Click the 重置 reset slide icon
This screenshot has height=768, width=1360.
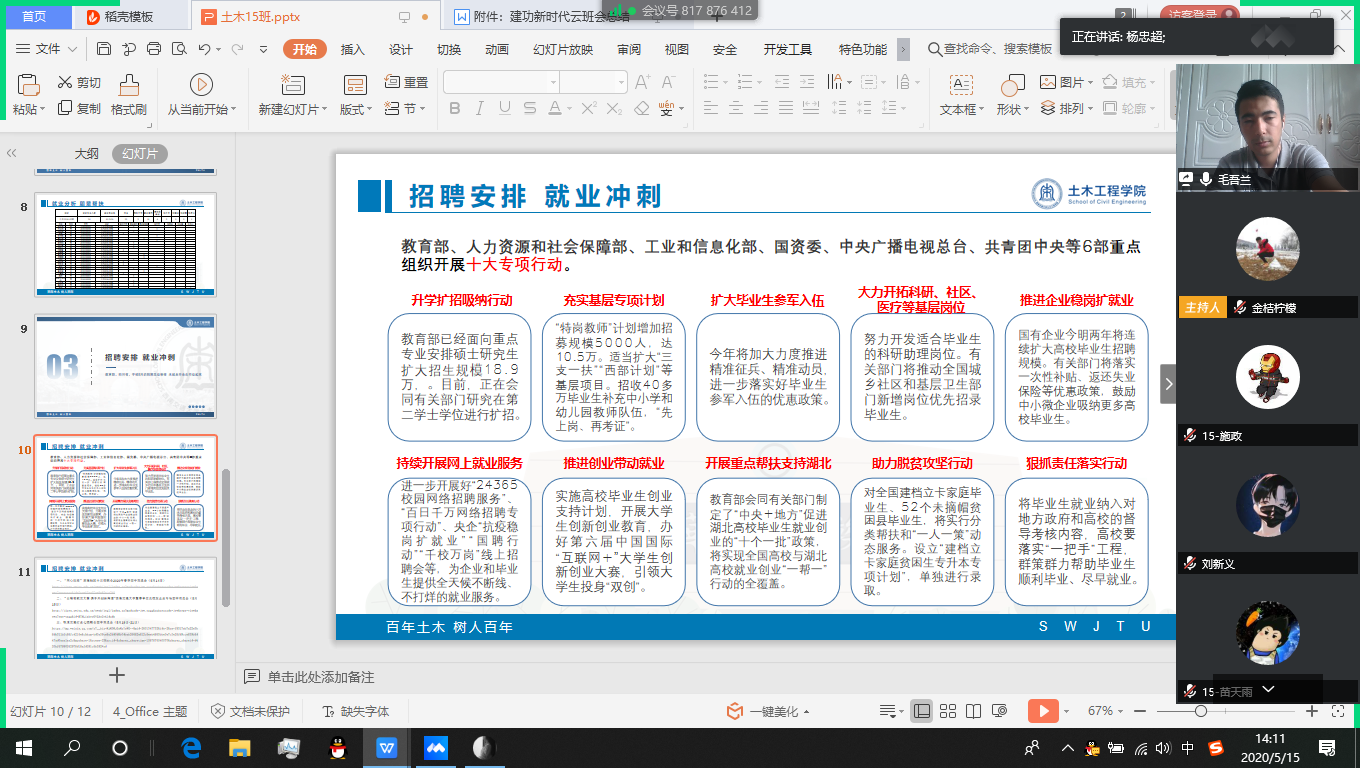coord(392,82)
